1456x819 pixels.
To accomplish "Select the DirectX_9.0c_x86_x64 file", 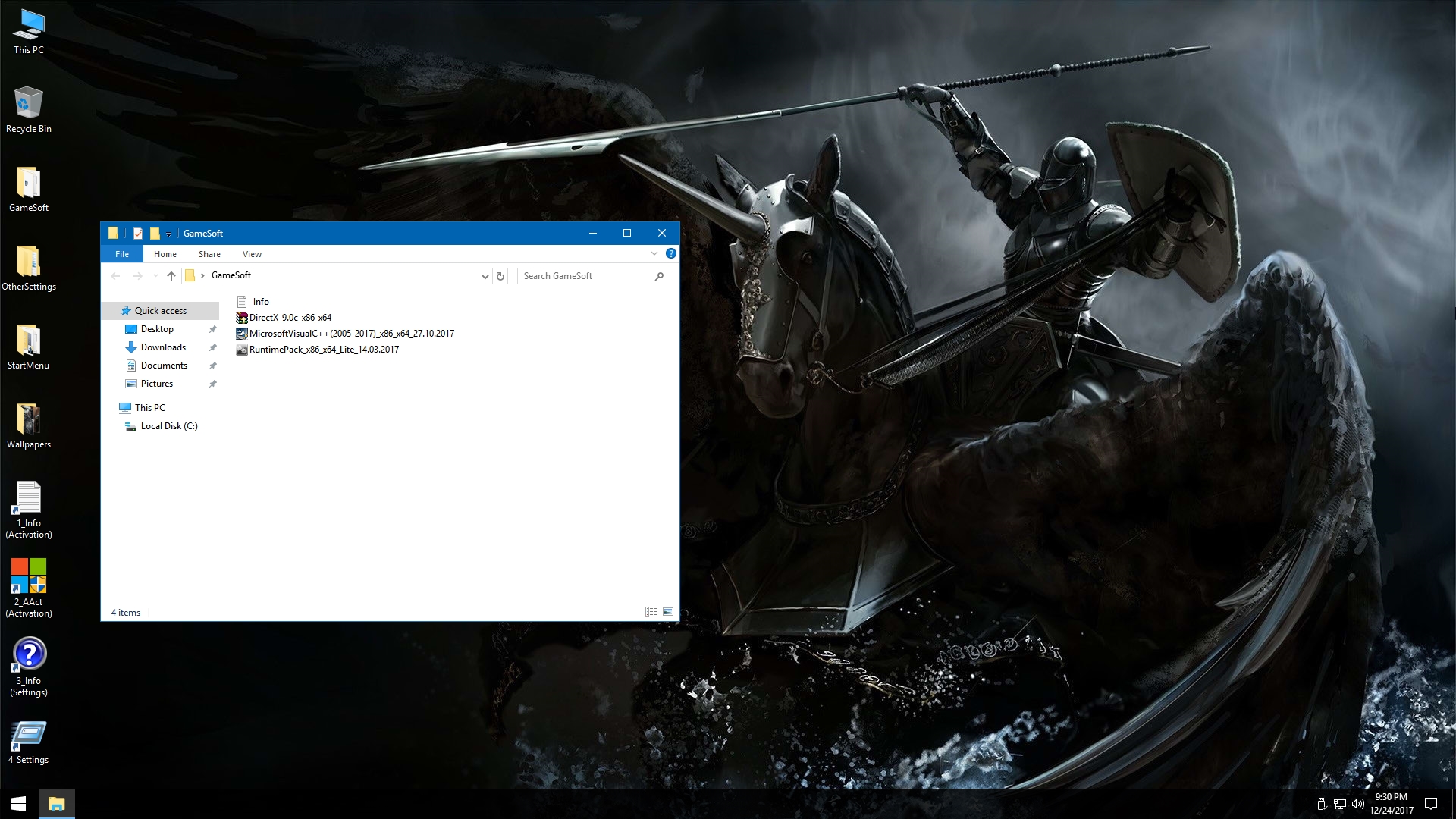I will tap(284, 318).
